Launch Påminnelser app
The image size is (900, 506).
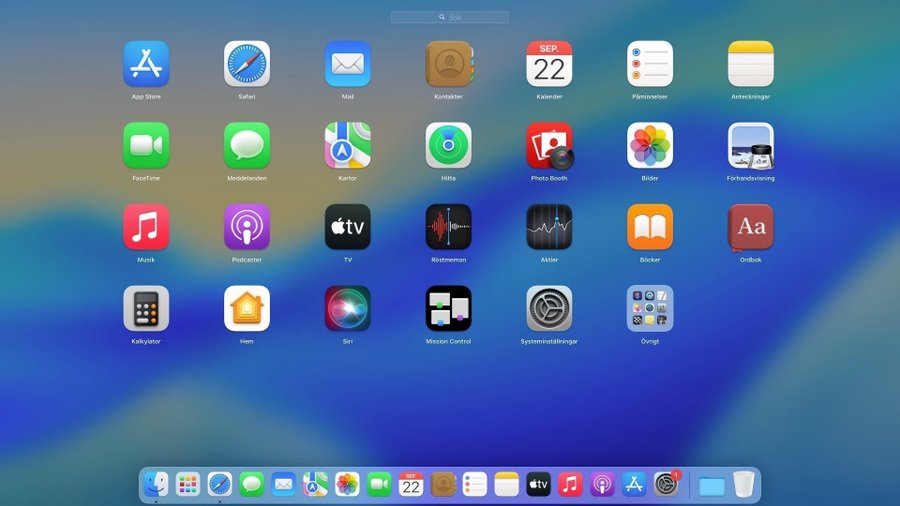click(650, 64)
